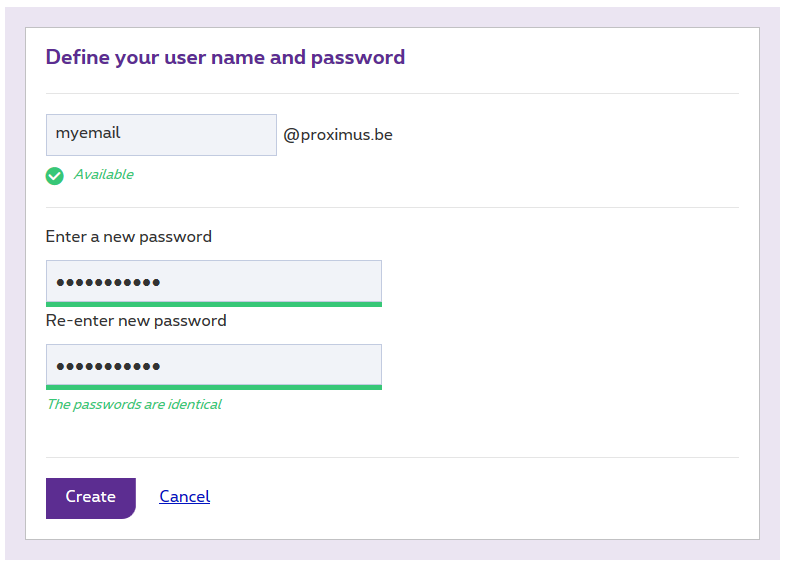Click strength bar under new password field
This screenshot has width=785, height=567.
click(214, 304)
